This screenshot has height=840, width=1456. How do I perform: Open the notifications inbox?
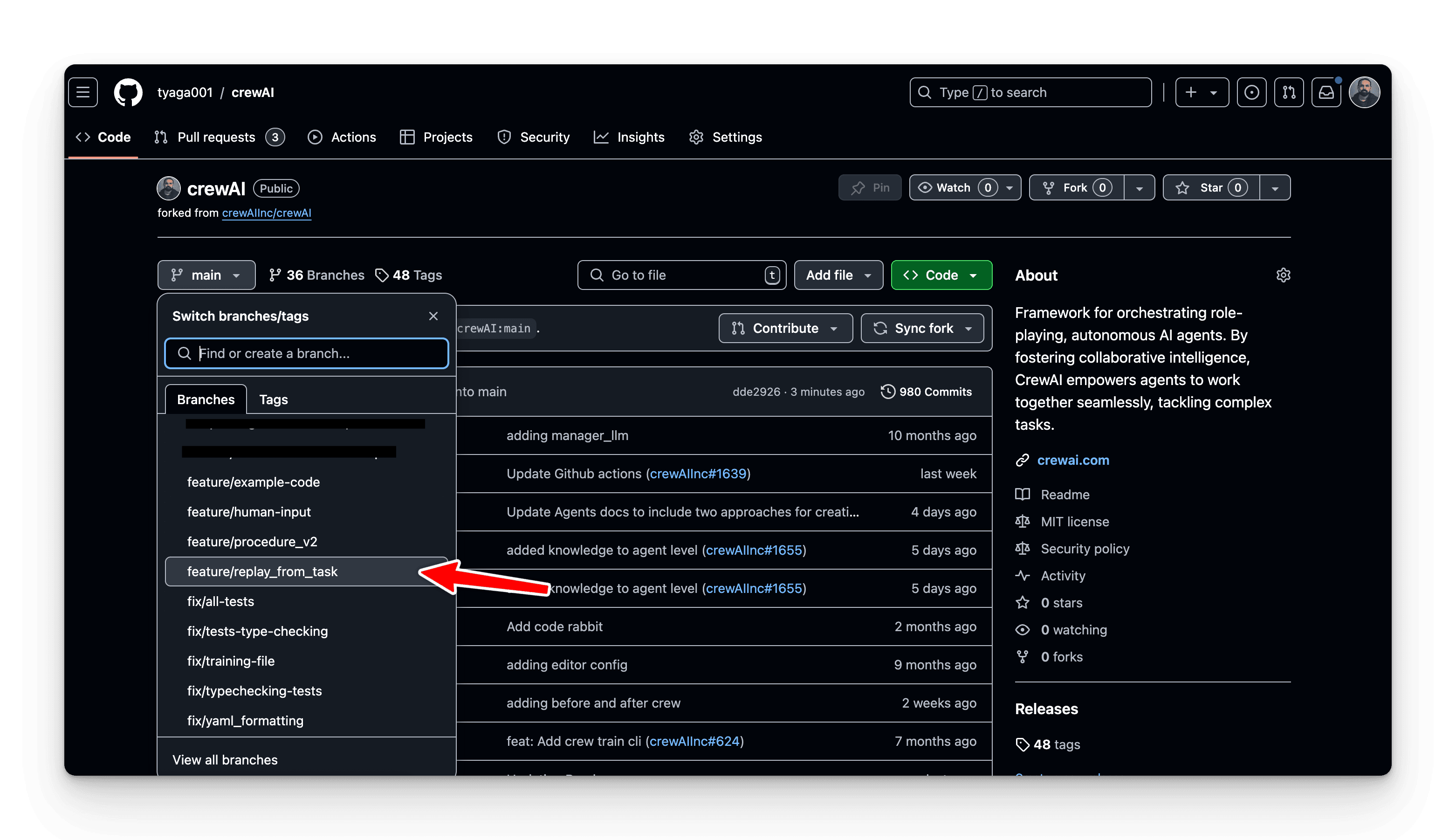coord(1326,92)
